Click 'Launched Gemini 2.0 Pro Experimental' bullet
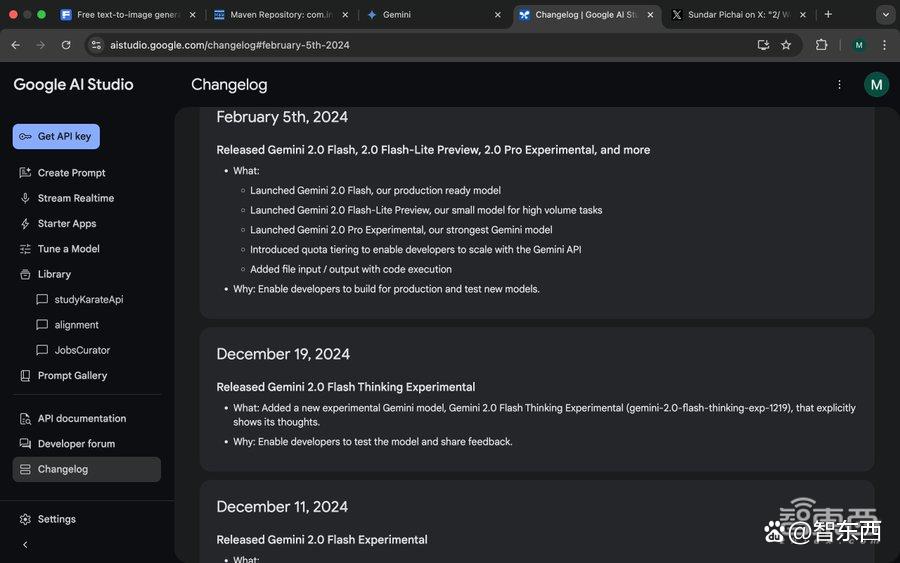 (x=401, y=230)
